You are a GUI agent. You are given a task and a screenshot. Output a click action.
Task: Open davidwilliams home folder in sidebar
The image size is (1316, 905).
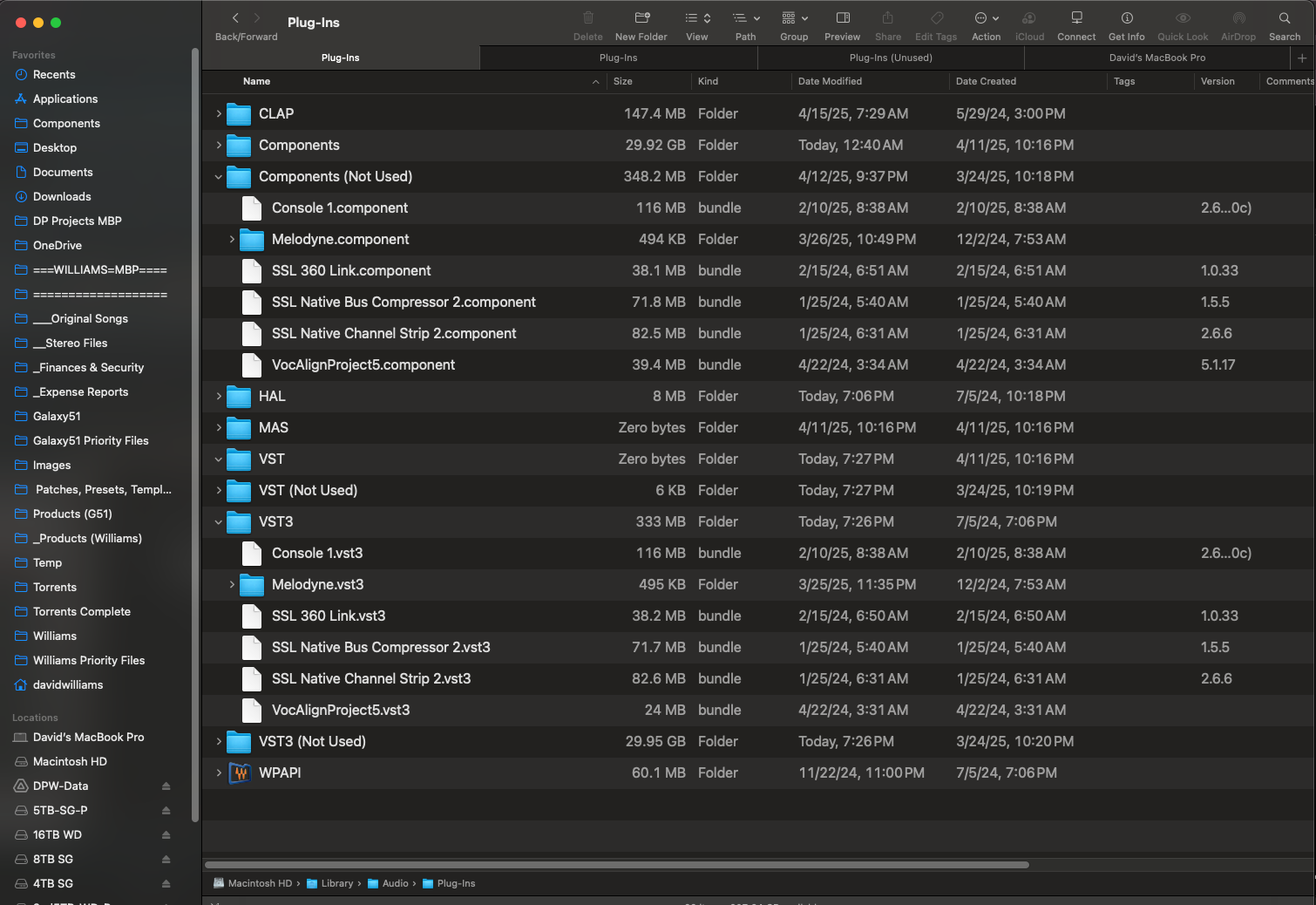(x=68, y=684)
